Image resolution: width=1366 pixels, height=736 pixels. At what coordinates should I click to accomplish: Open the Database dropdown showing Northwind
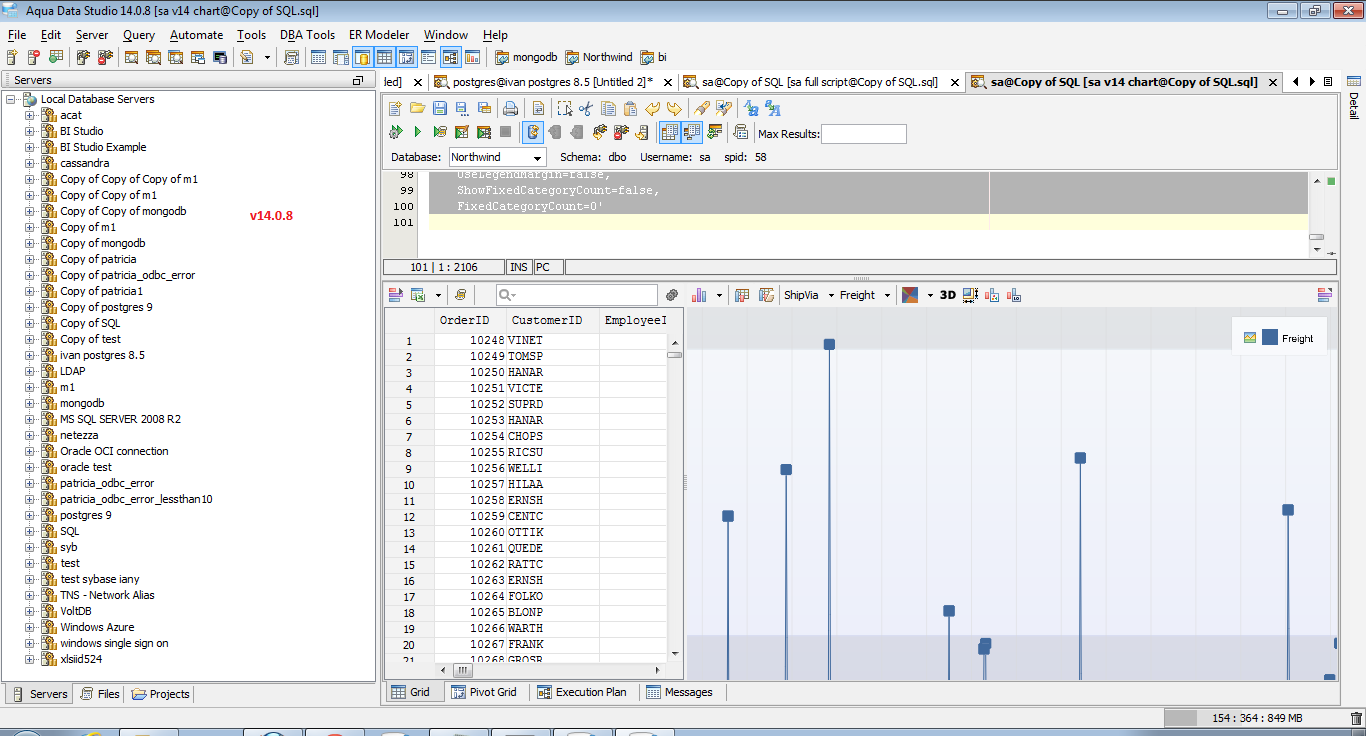[497, 157]
